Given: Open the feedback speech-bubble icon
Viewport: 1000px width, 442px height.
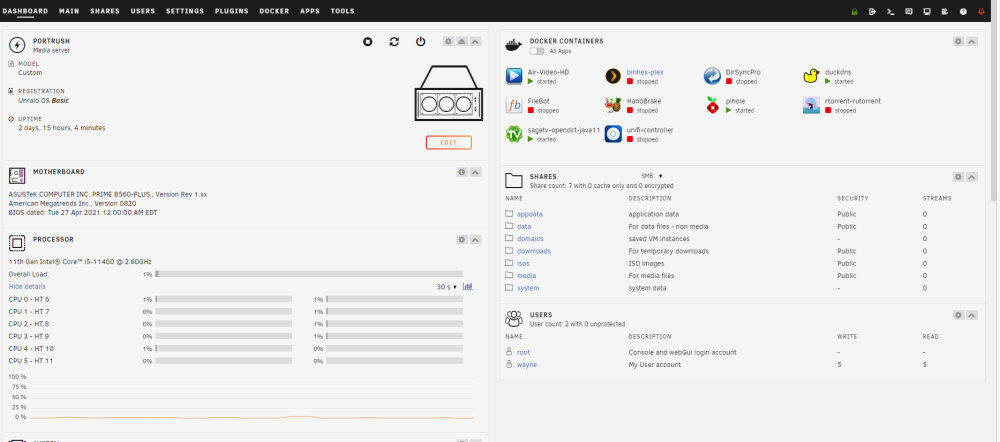Looking at the screenshot, I should [x=909, y=11].
